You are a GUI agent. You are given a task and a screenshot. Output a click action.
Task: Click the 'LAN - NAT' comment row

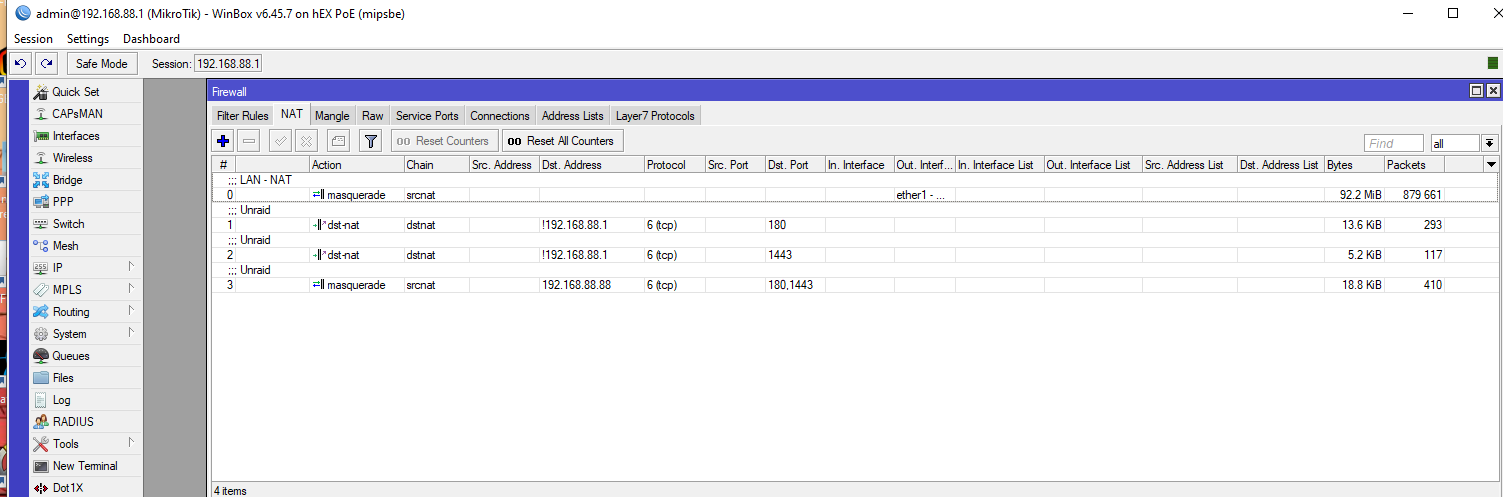855,180
